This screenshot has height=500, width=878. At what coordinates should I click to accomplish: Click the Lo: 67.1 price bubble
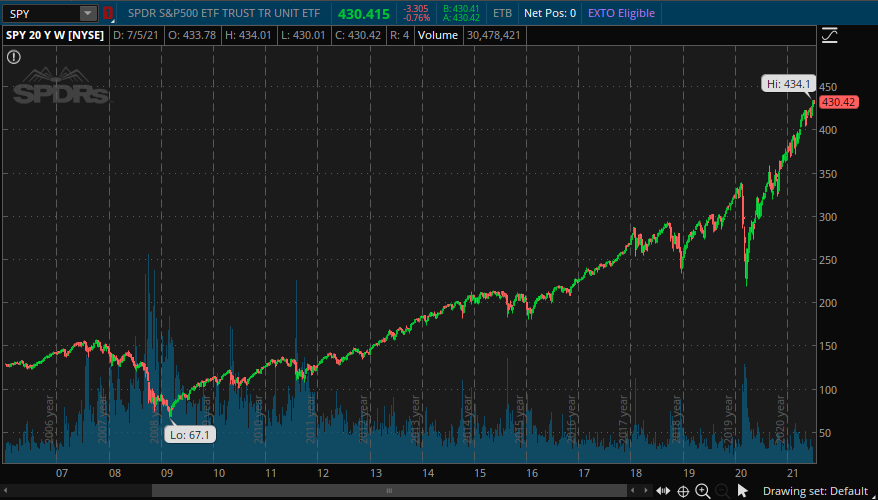tap(189, 434)
